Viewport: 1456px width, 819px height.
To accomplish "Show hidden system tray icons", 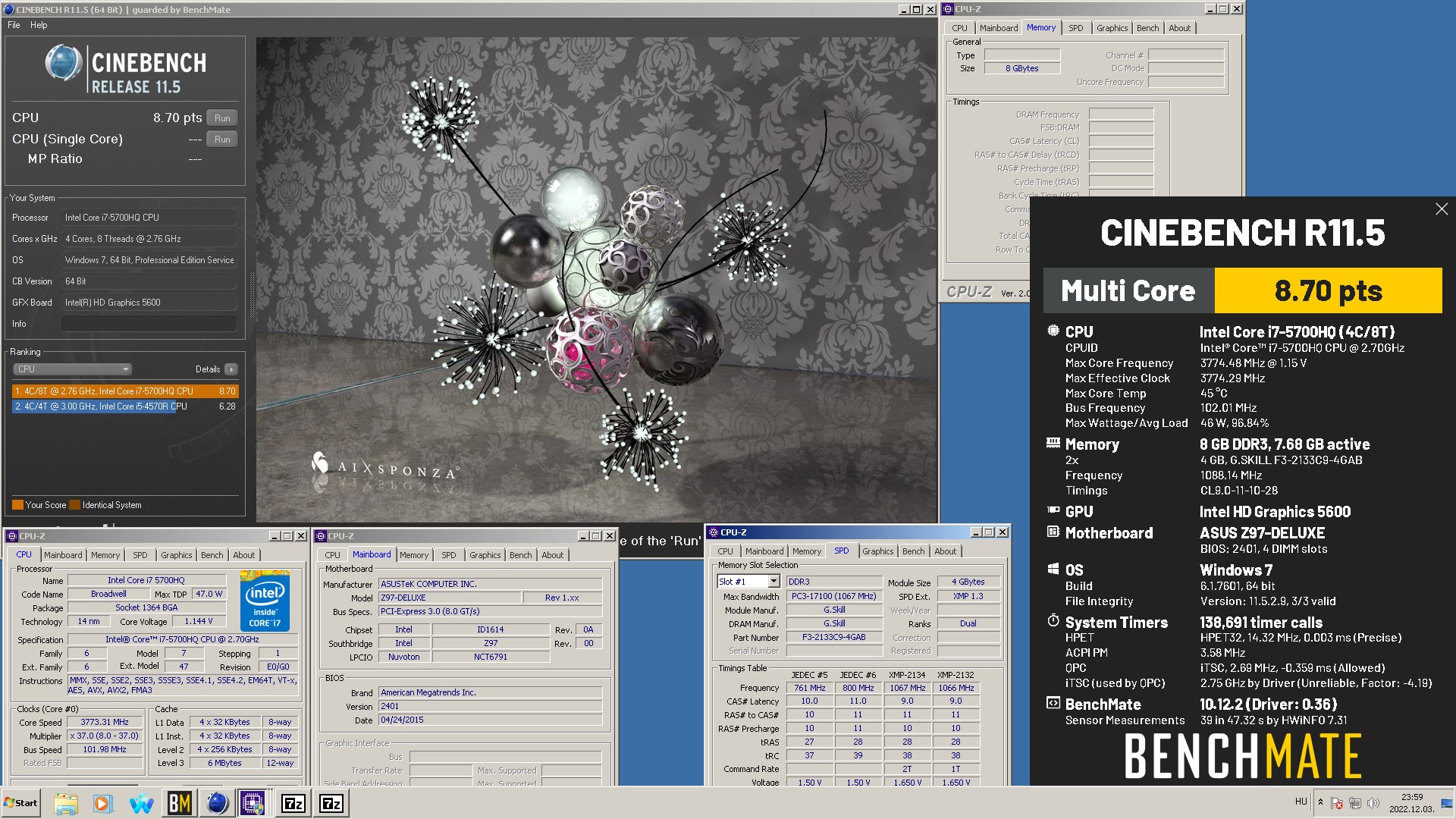I will (1320, 802).
